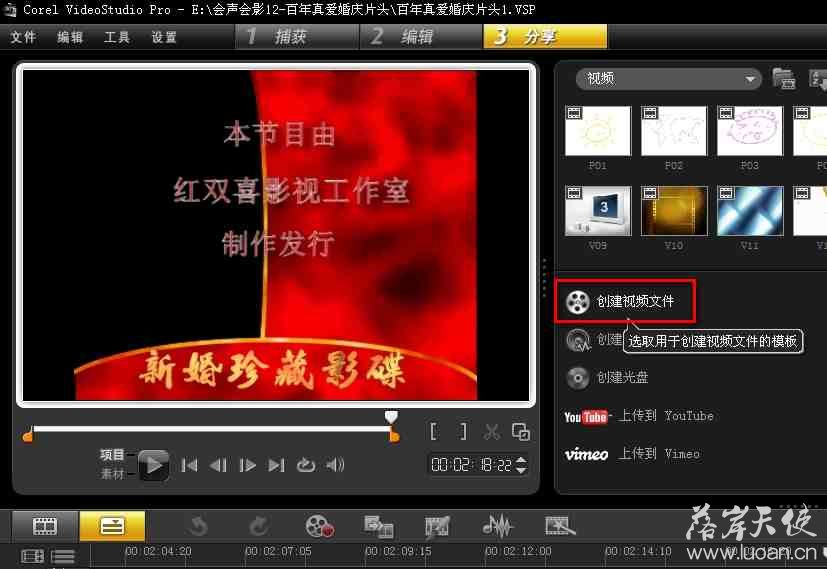Select the V10 video thumbnail

tap(674, 211)
